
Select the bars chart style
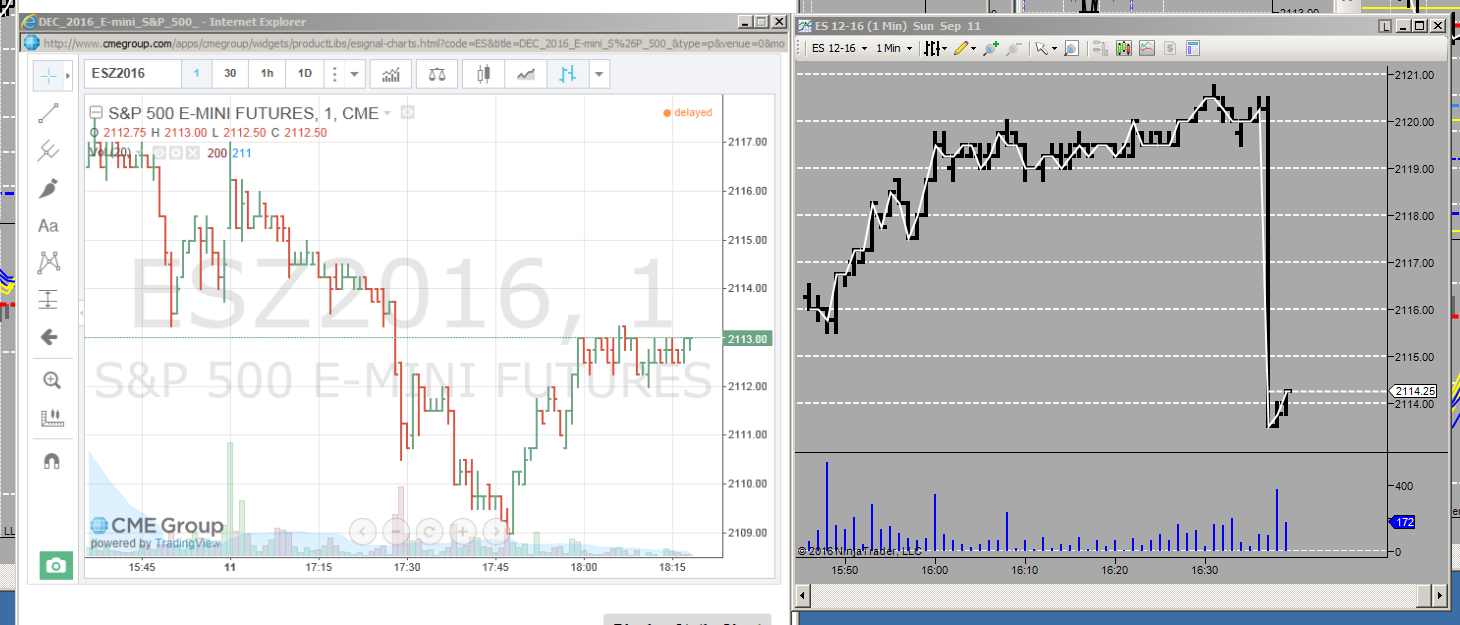coord(568,74)
